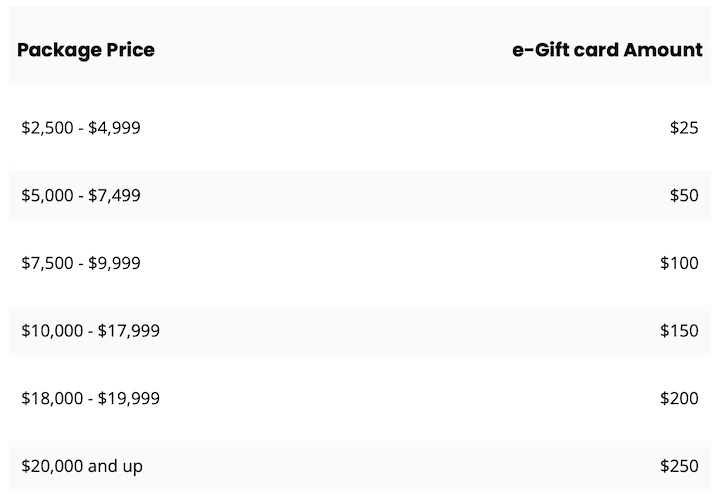Click the $100 gift card amount
Screen dimensions: 719x500
point(679,263)
